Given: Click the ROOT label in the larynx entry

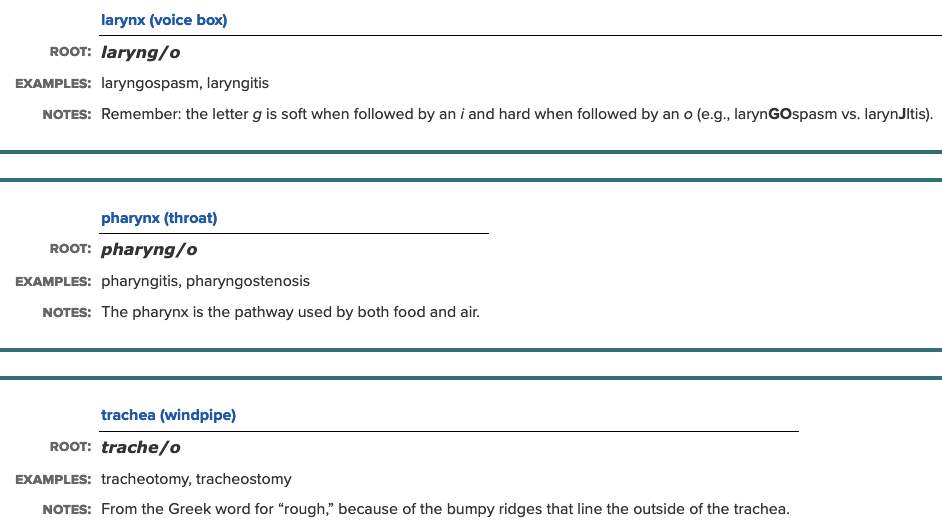Looking at the screenshot, I should pos(70,52).
